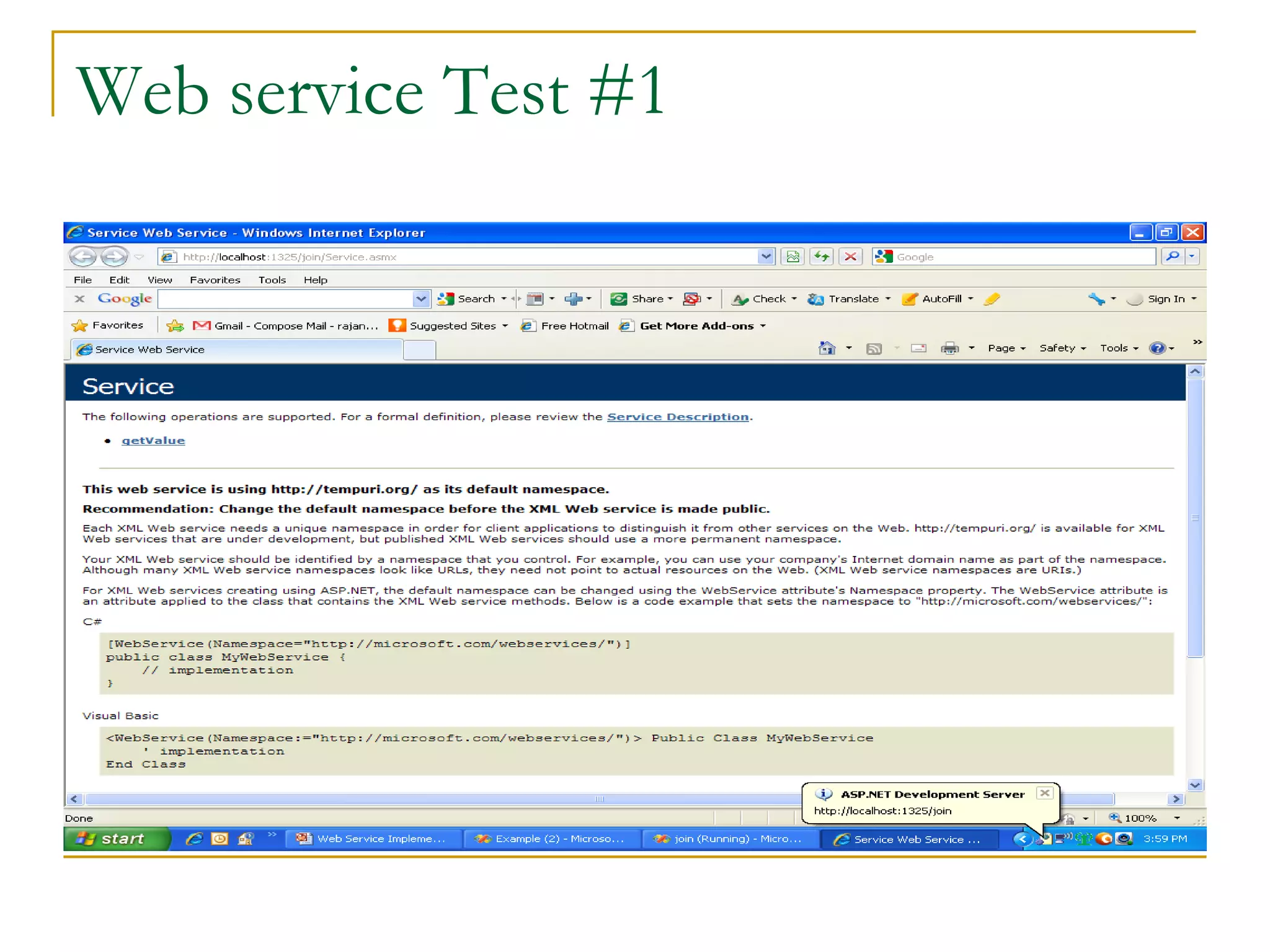Switch to join (Running) taskbar item
The image size is (1270, 952).
[x=729, y=839]
